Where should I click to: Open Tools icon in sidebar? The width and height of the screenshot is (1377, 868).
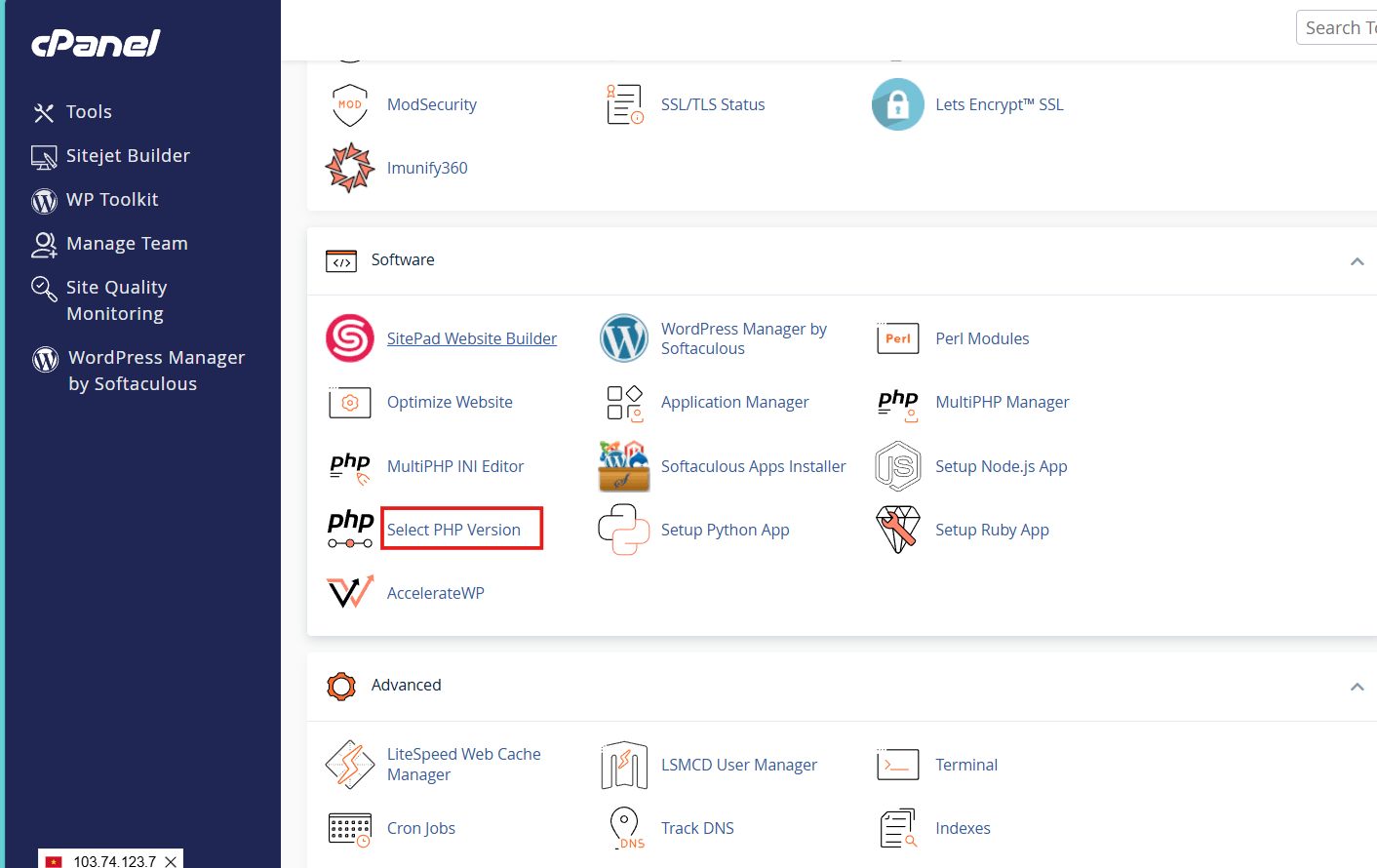tap(44, 113)
